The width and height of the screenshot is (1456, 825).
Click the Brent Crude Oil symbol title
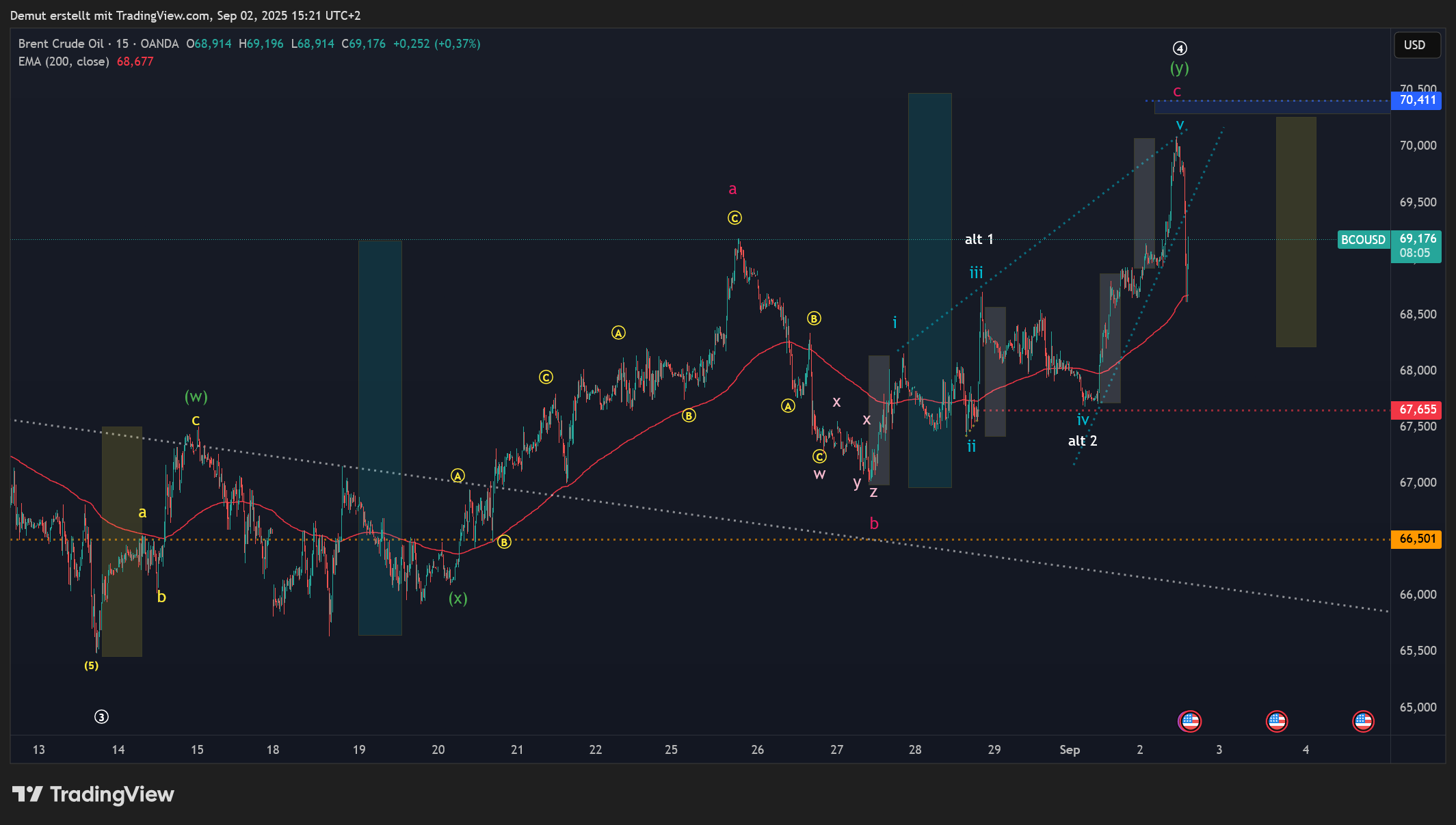pos(61,44)
